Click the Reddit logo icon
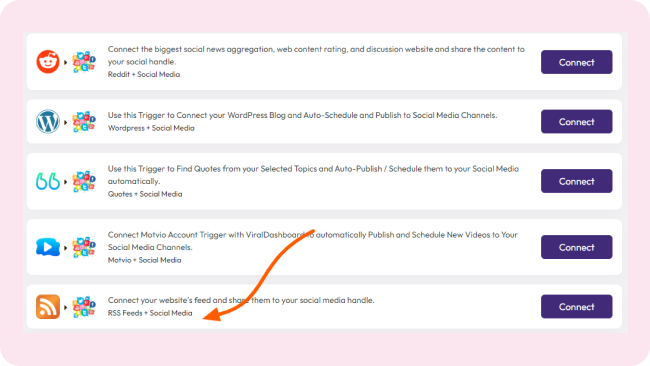Viewport: 650px width, 366px height. tap(48, 62)
